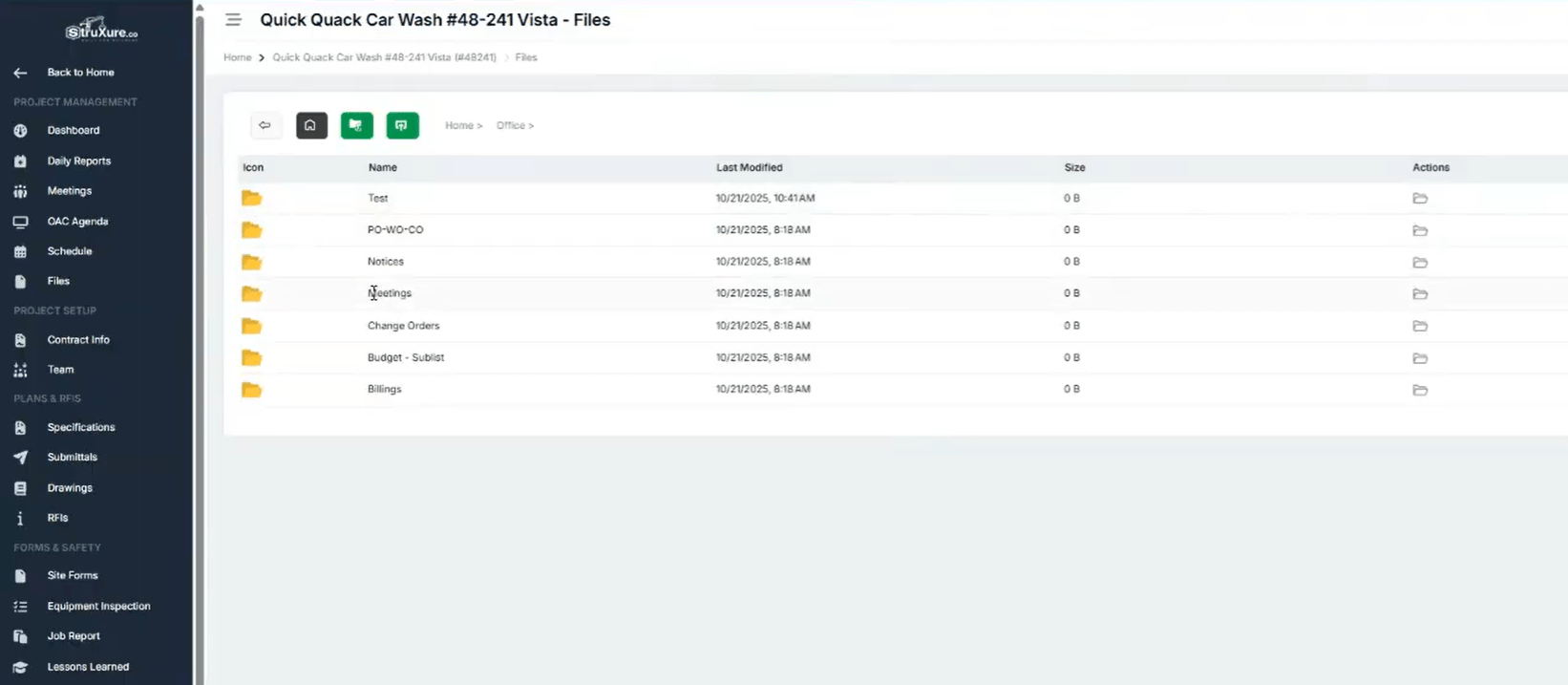Open the Files menu item in sidebar
This screenshot has height=685, width=1568.
(58, 281)
